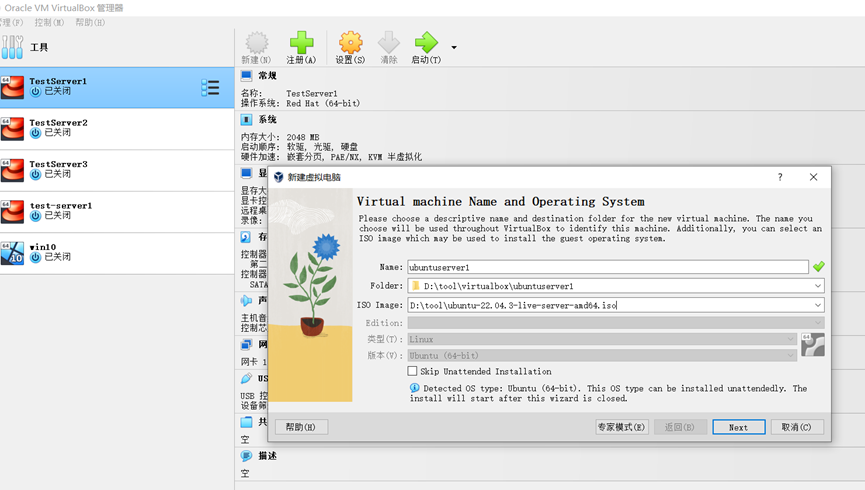Select the TestServer2 virtual machine
The height and width of the screenshot is (490, 865).
pos(117,129)
